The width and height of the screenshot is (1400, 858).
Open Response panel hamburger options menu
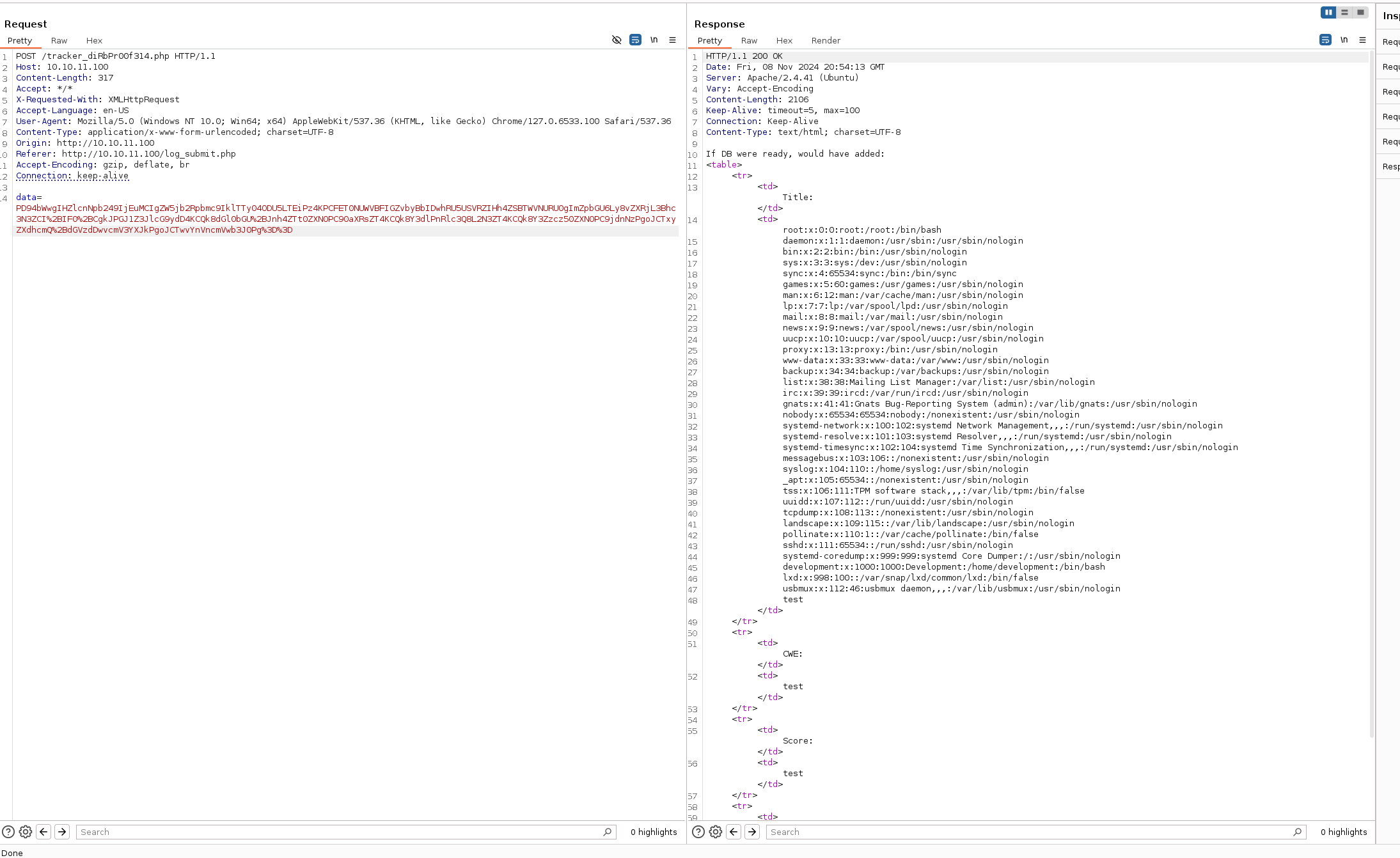[x=1362, y=40]
